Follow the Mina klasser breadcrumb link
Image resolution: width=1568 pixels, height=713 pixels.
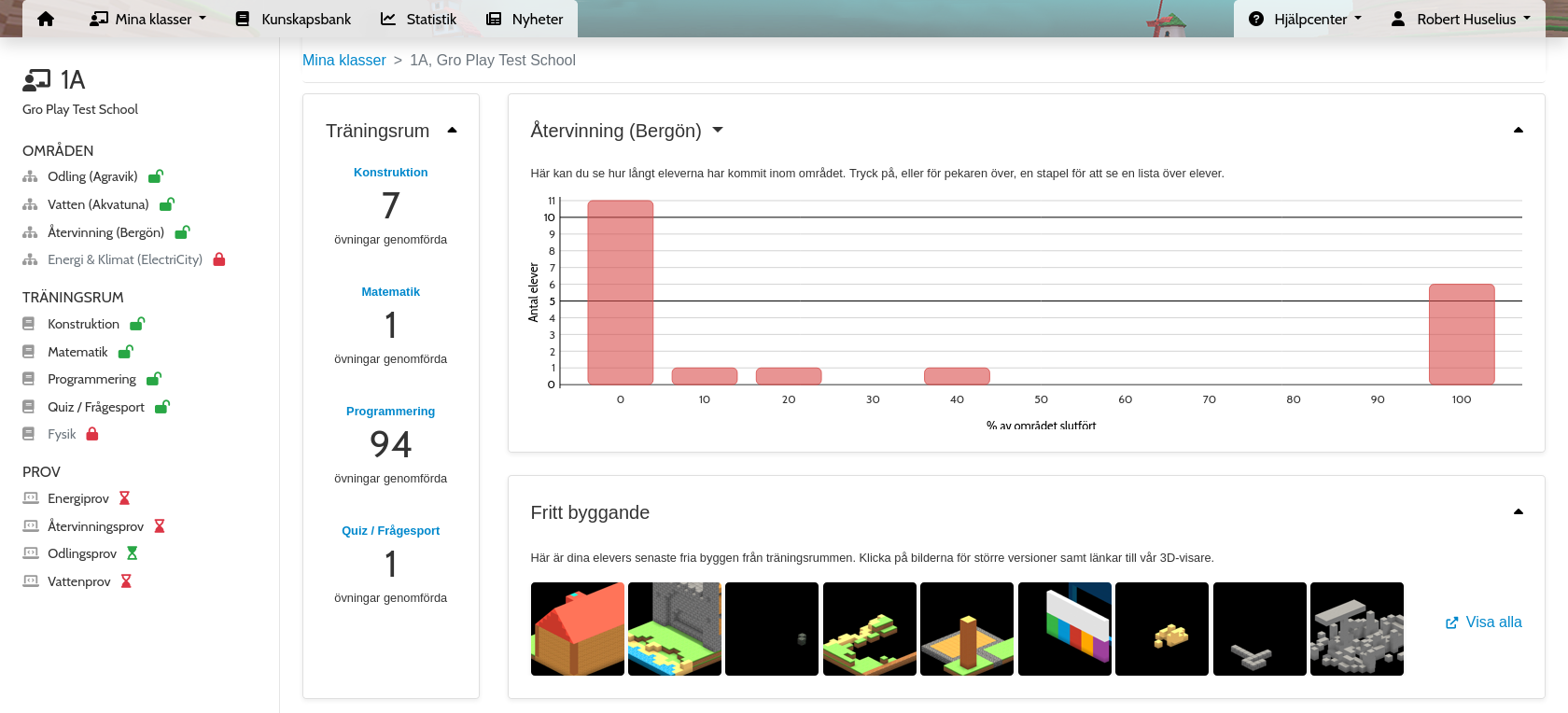tap(343, 60)
